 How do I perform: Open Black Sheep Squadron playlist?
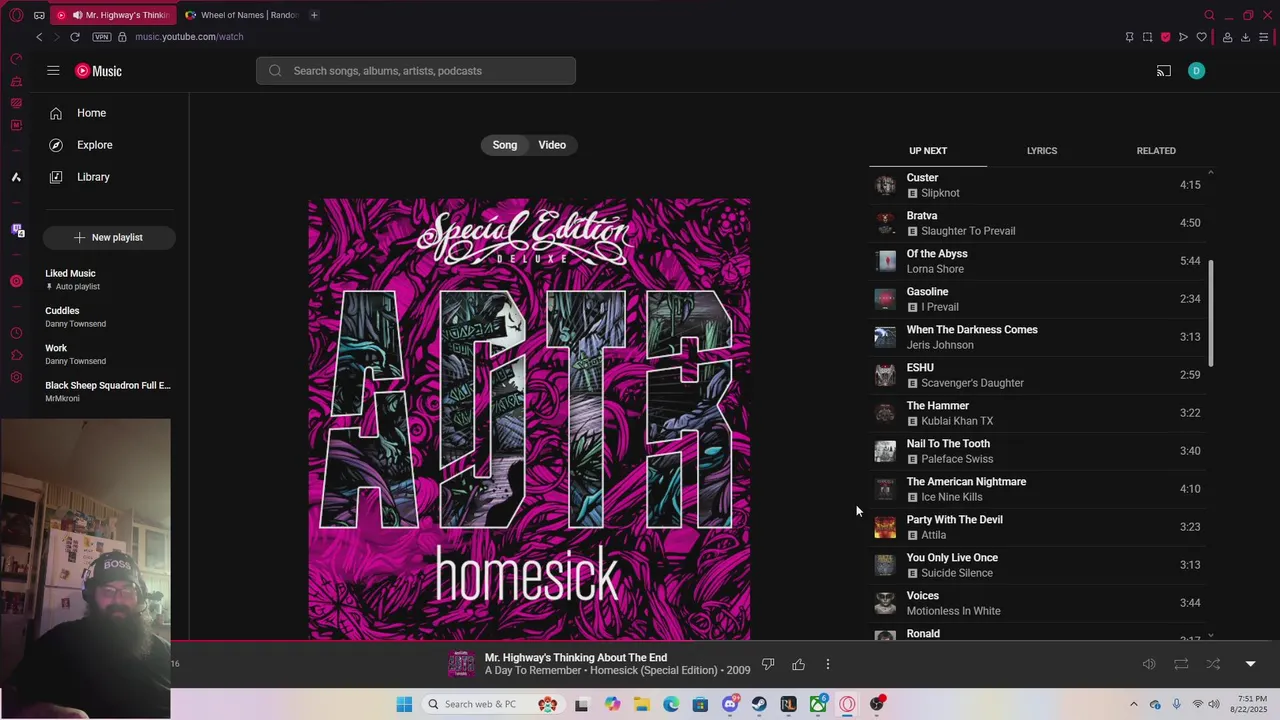coord(108,391)
